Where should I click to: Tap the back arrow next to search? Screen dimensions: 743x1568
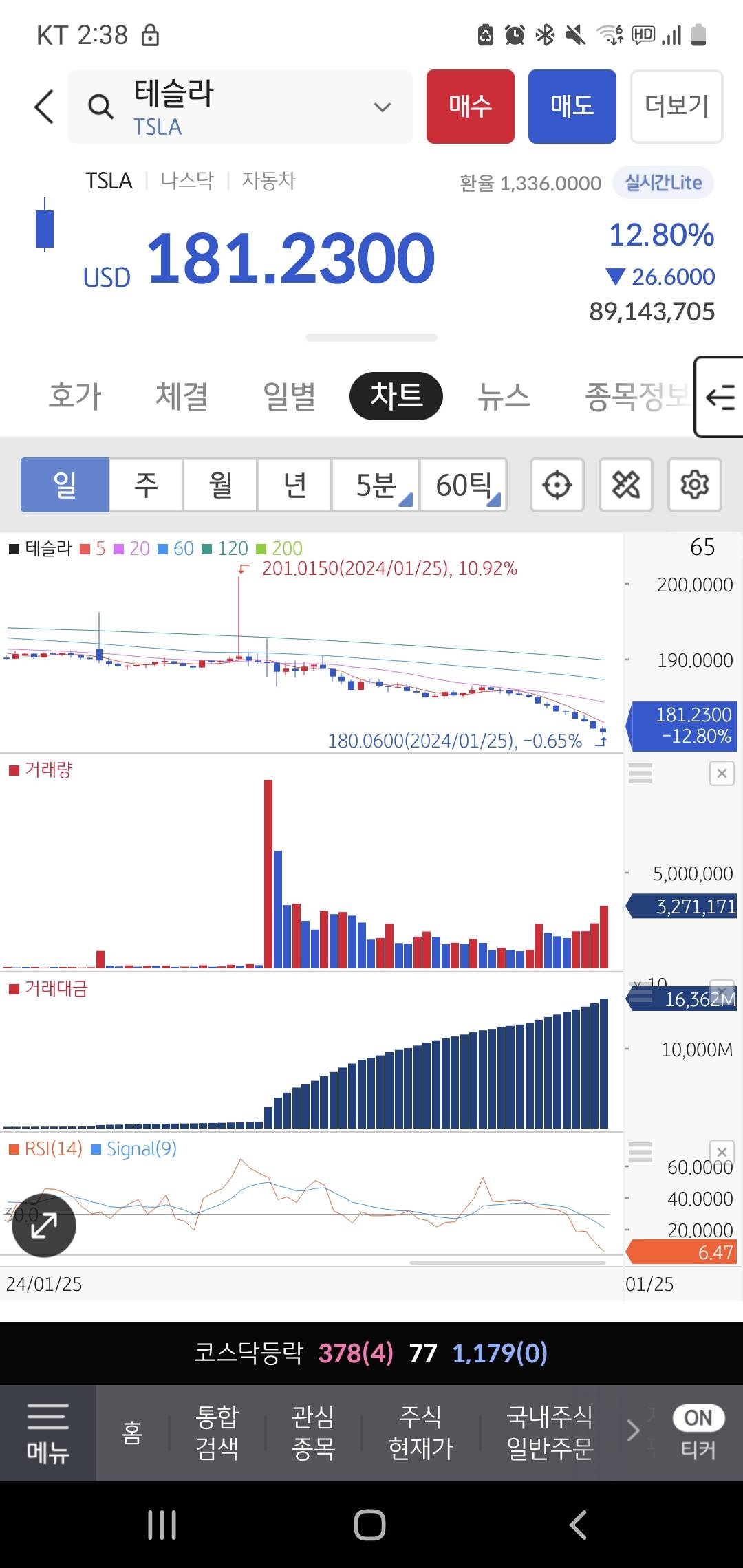click(x=44, y=107)
